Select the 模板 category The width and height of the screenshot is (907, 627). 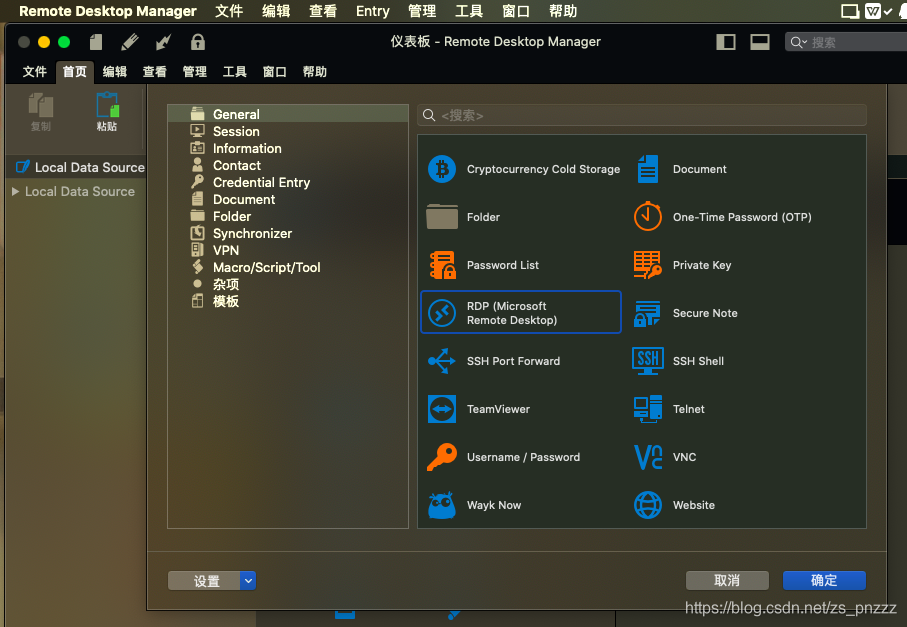coord(288,301)
